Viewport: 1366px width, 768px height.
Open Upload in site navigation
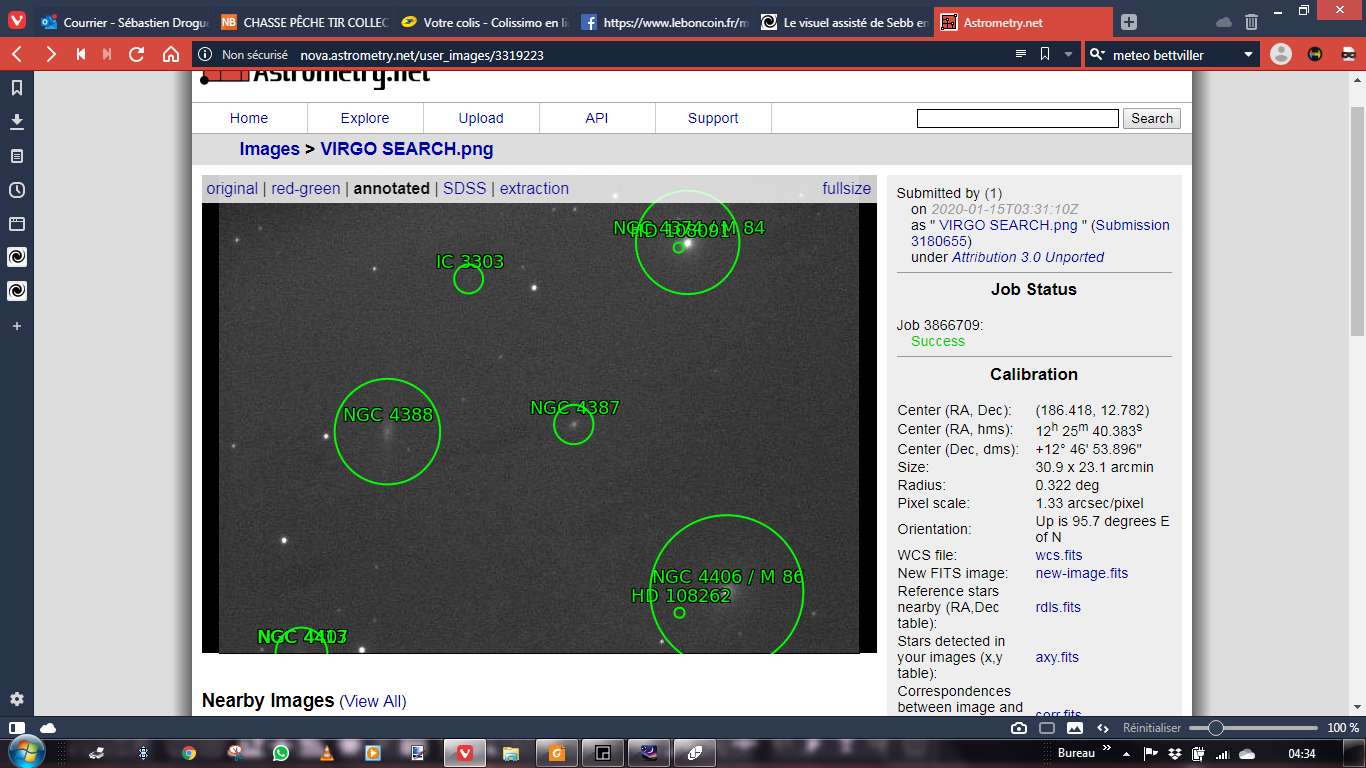[x=481, y=118]
